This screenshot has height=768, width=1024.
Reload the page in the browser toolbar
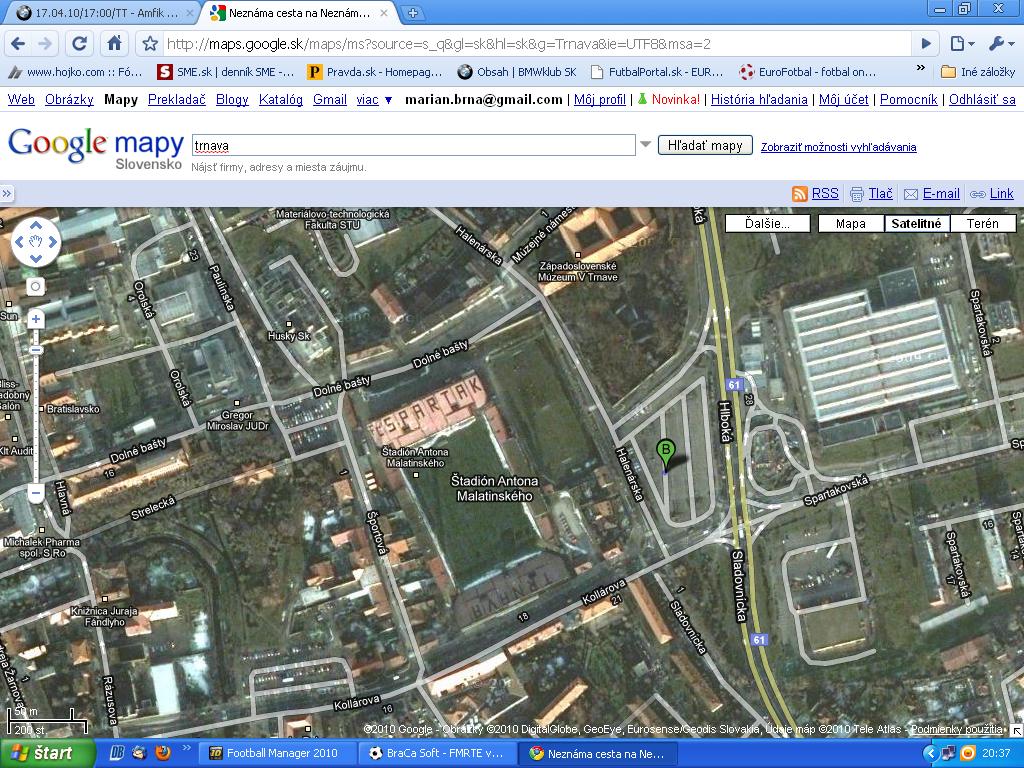80,44
